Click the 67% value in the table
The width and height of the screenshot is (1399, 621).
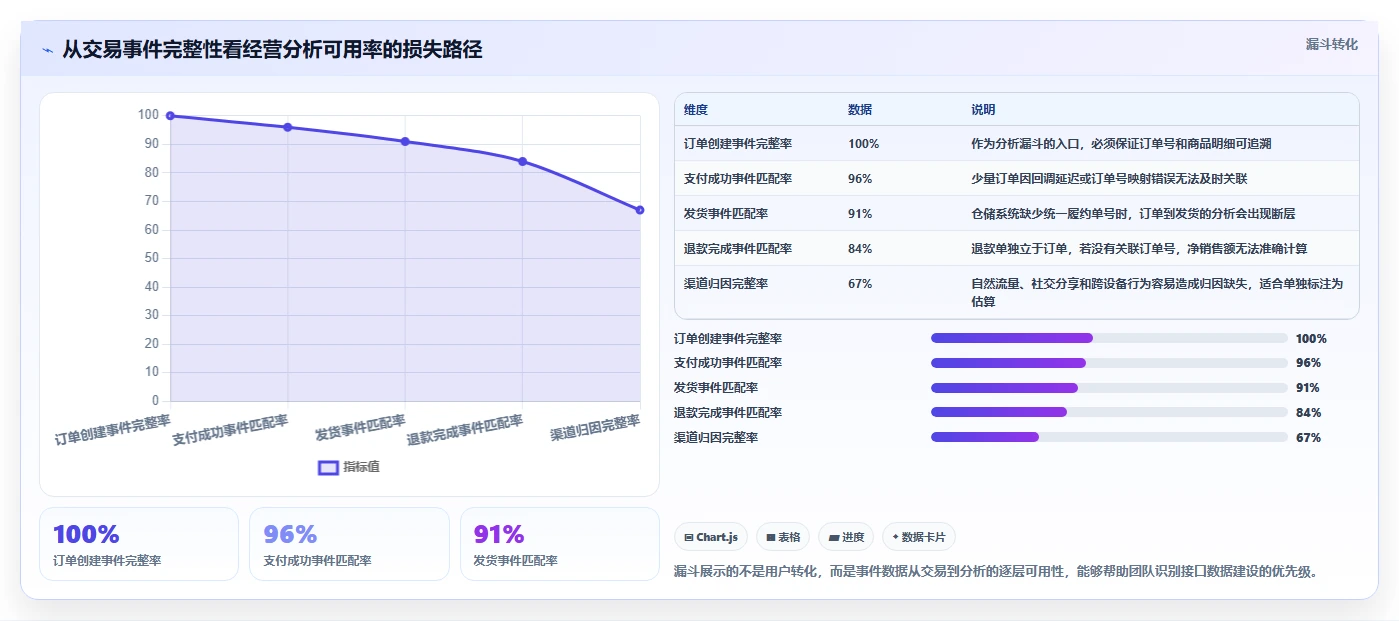click(x=860, y=284)
